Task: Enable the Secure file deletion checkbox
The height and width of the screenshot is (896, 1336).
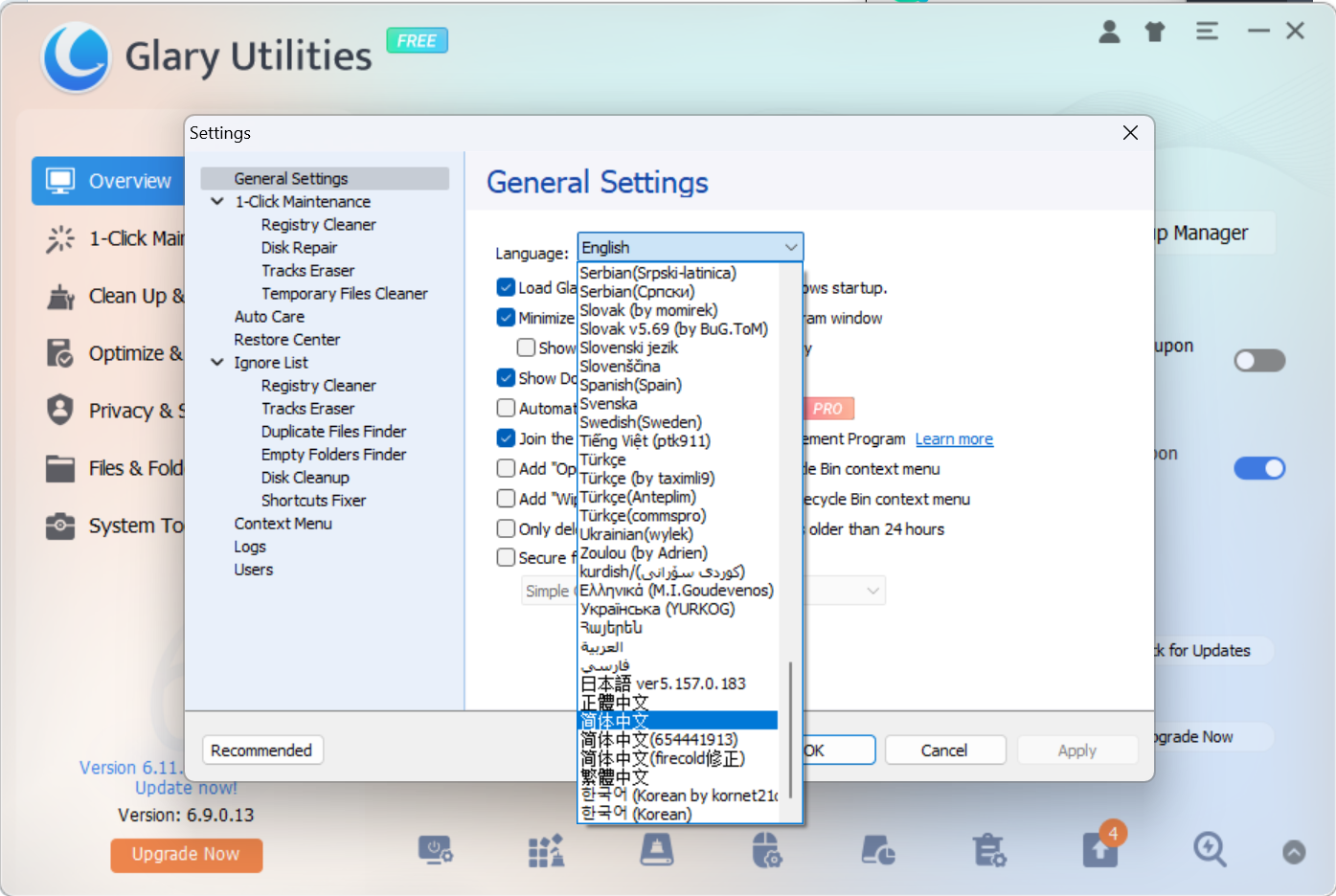Action: click(x=507, y=557)
